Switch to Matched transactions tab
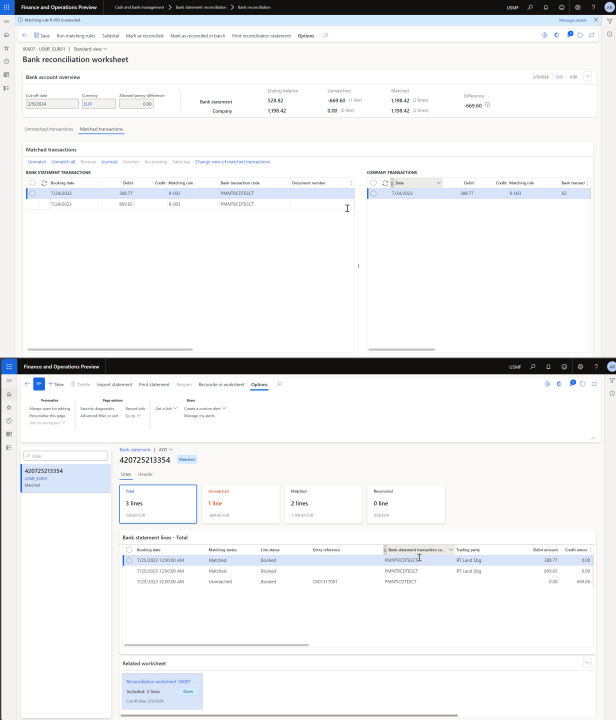Image resolution: width=616 pixels, height=720 pixels. [101, 129]
